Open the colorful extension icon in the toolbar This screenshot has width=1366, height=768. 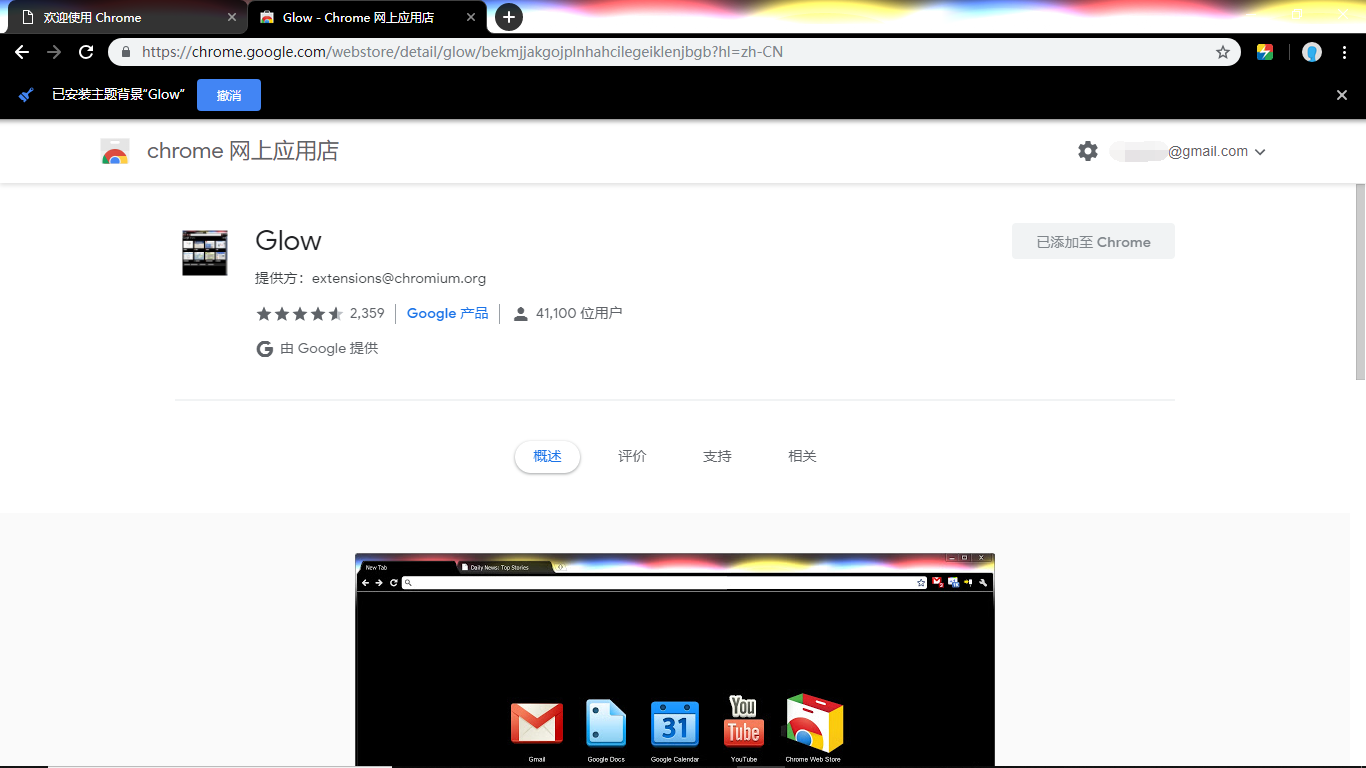point(1265,52)
